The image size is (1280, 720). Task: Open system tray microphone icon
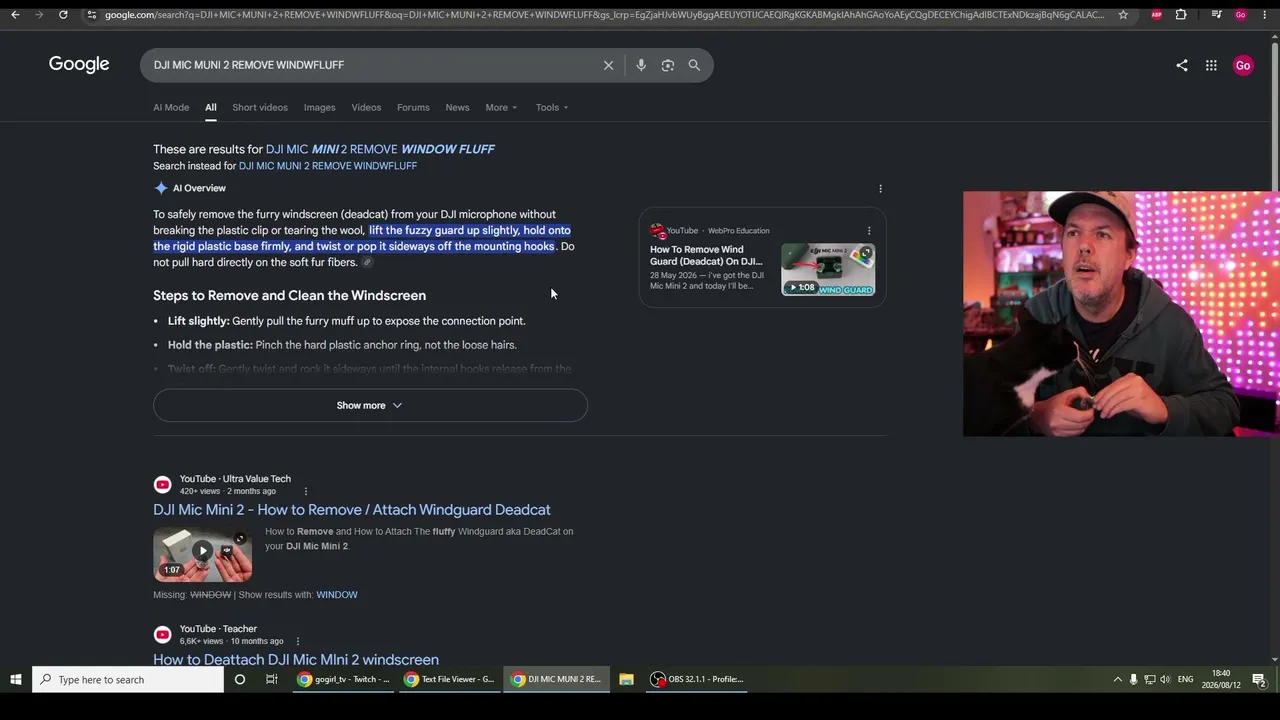coord(1133,680)
